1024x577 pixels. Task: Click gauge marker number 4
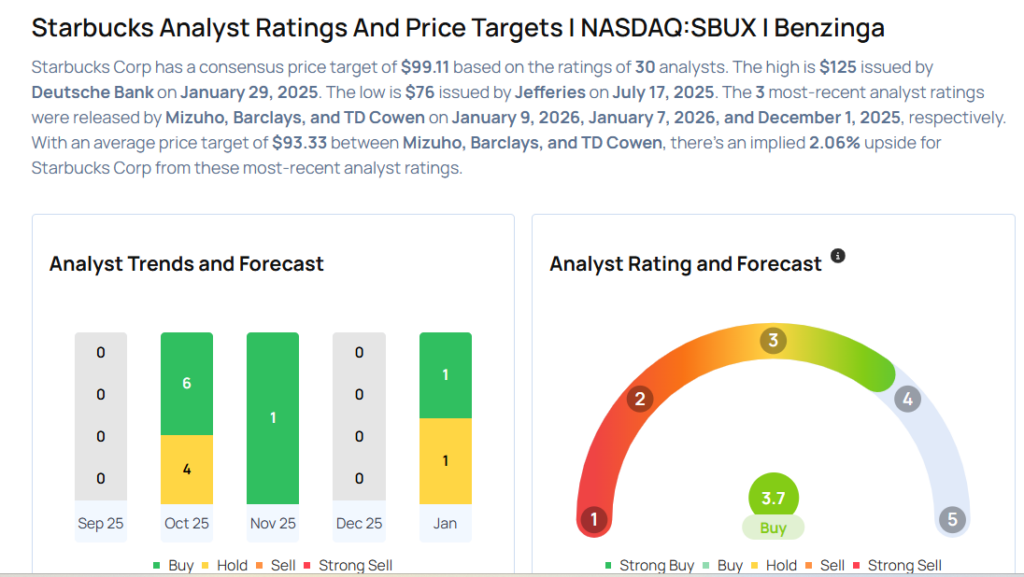click(x=907, y=399)
